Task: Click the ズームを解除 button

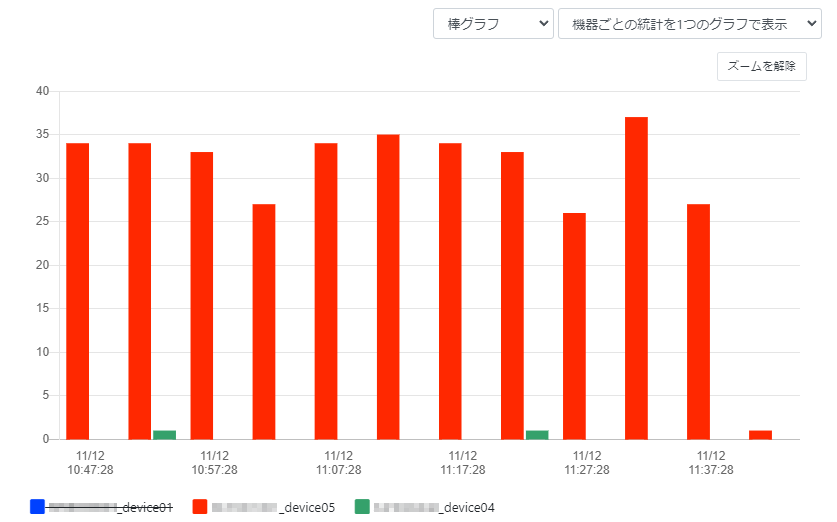Action: click(761, 67)
